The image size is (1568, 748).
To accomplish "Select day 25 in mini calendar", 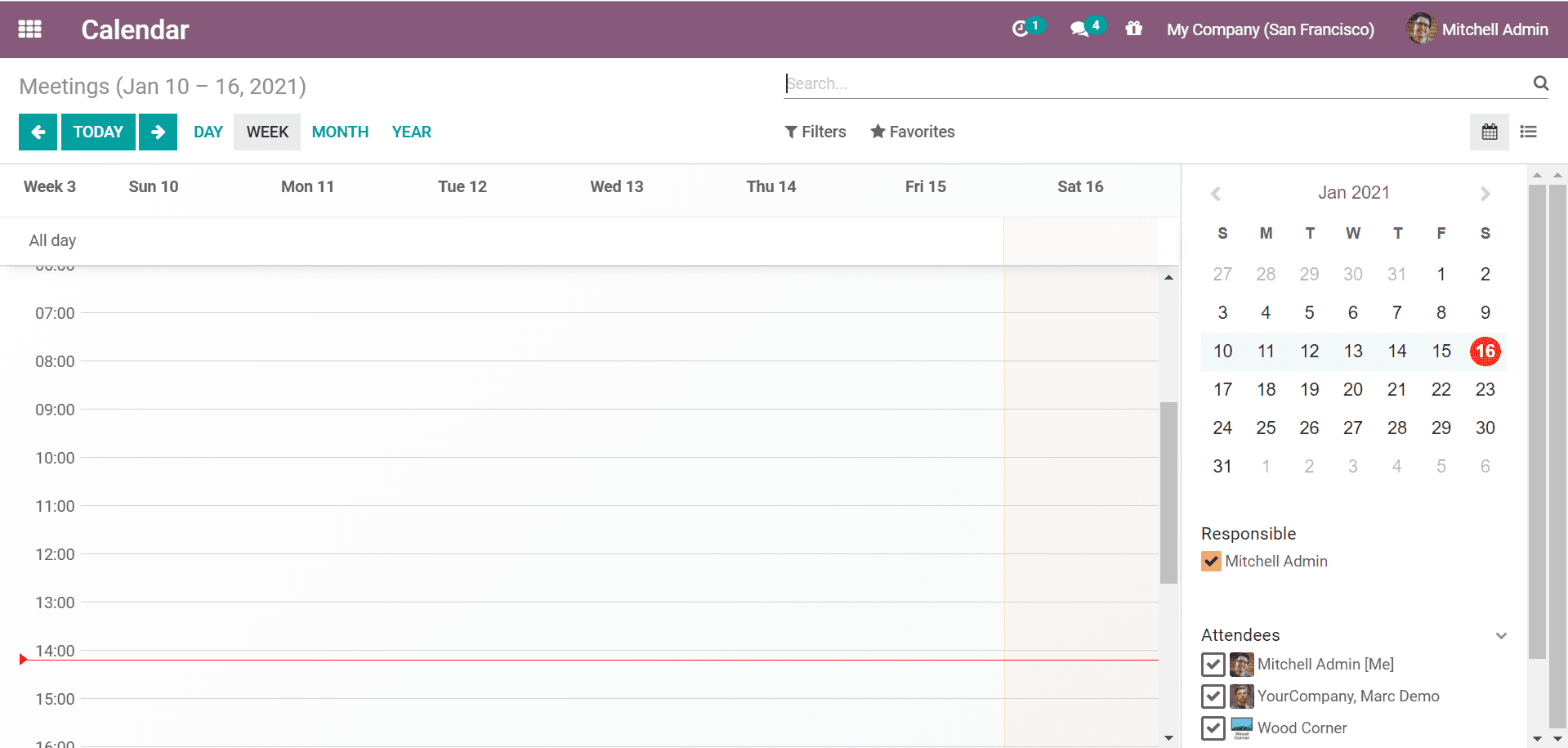I will [1266, 428].
